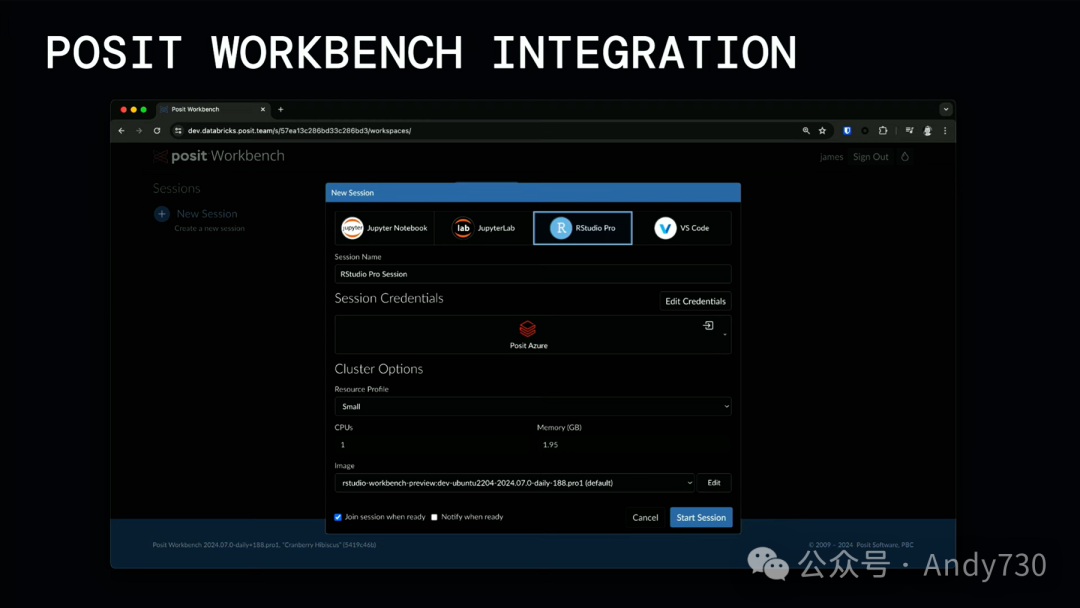This screenshot has width=1080, height=608.
Task: Click the Posit Azure Databricks logo
Action: click(x=528, y=328)
